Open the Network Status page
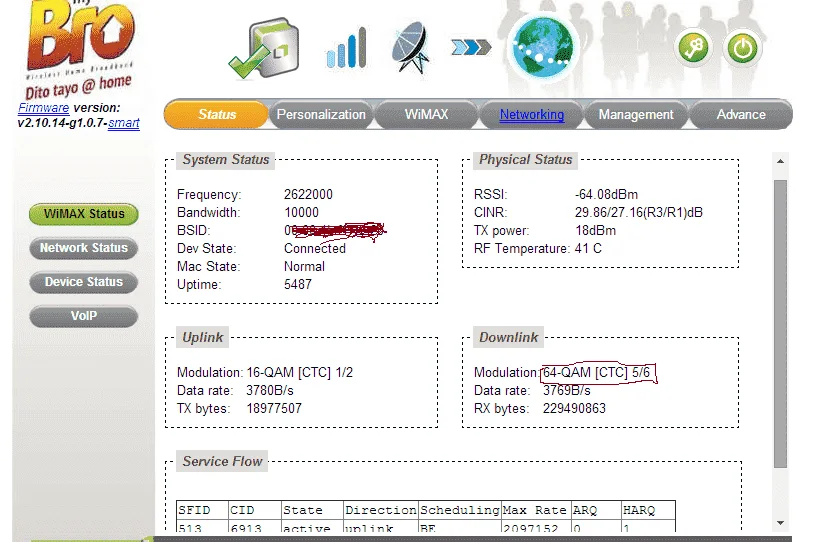The height and width of the screenshot is (542, 838). pyautogui.click(x=84, y=248)
